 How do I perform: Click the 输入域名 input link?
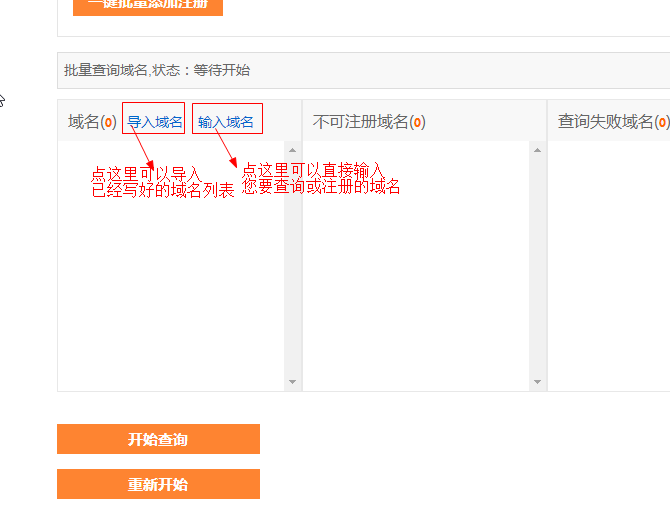coord(226,122)
